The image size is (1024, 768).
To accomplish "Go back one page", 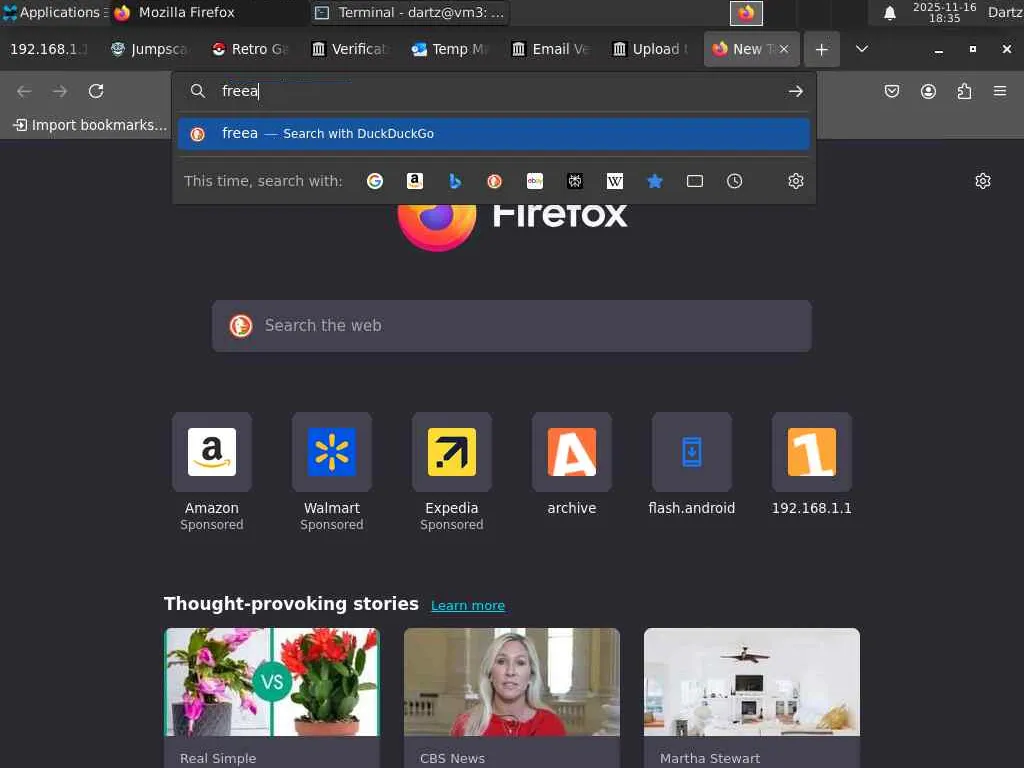I will pyautogui.click(x=24, y=91).
